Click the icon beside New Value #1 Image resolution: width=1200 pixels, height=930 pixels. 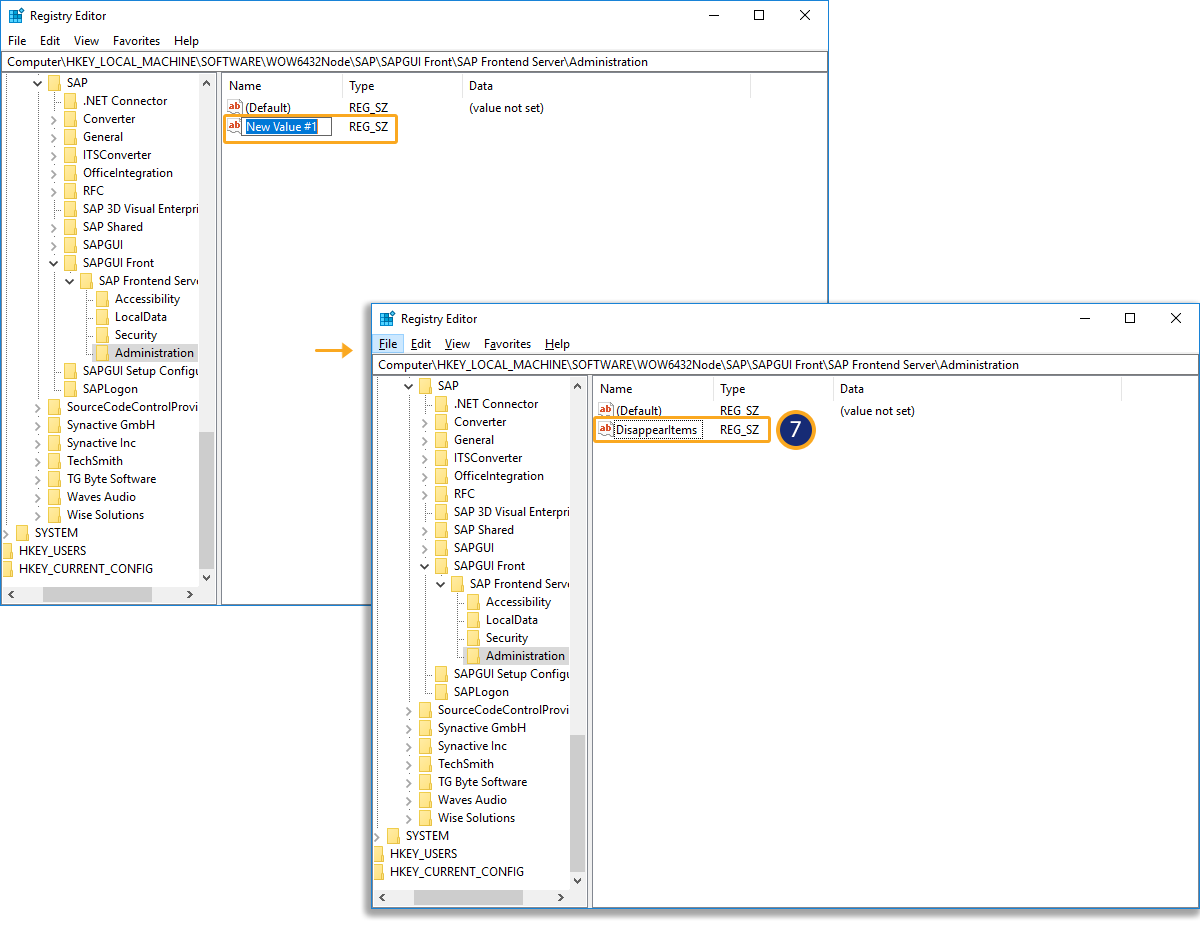point(235,126)
